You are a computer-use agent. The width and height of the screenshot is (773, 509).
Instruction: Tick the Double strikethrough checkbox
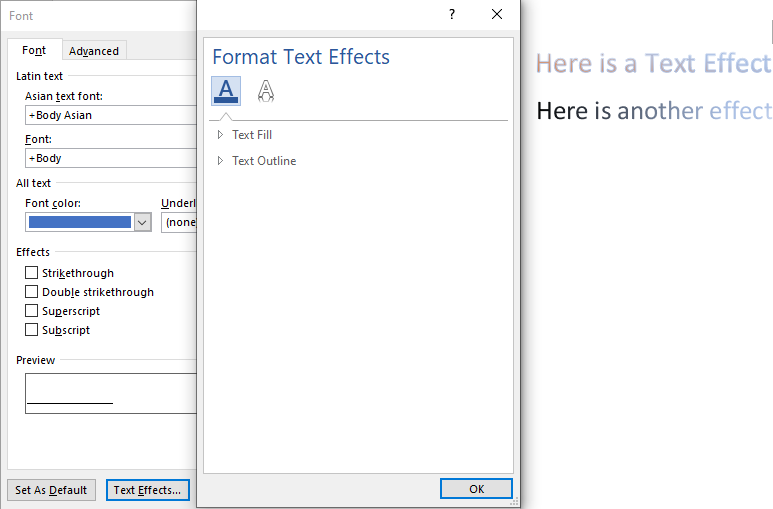click(x=32, y=292)
